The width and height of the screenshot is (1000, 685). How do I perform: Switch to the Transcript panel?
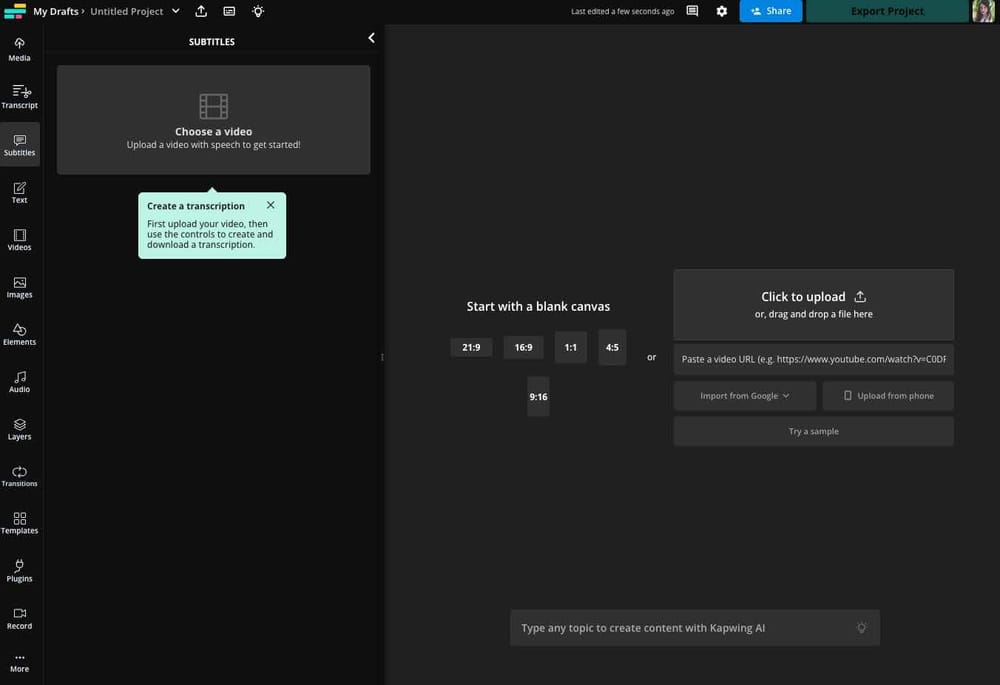pos(19,95)
